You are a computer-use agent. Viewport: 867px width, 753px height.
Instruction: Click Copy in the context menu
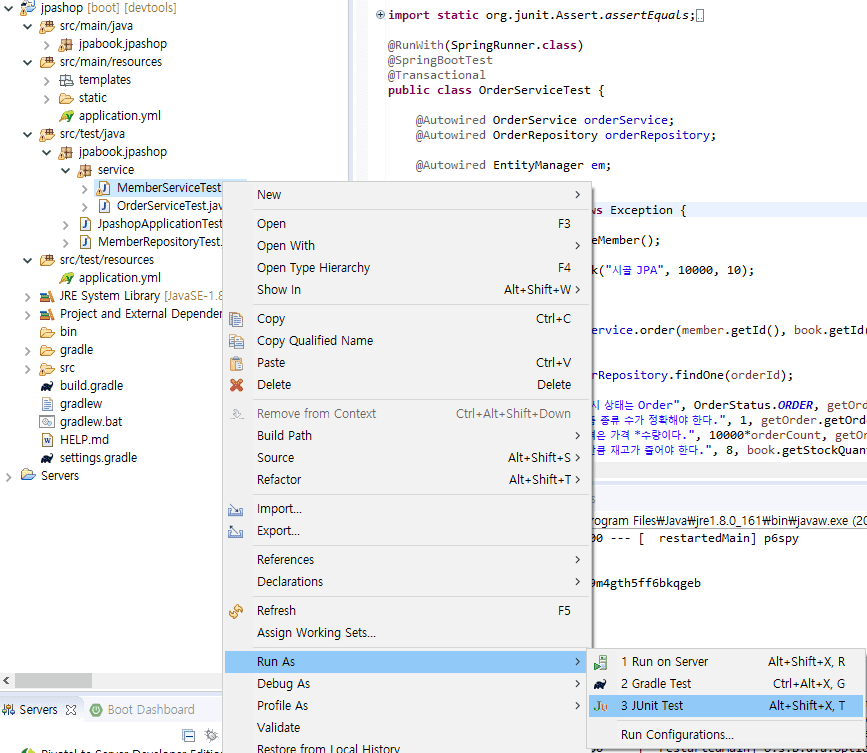[x=407, y=318]
